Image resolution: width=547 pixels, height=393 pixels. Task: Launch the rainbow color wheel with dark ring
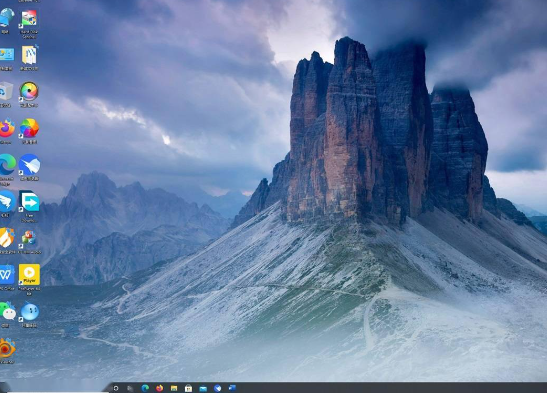click(29, 91)
